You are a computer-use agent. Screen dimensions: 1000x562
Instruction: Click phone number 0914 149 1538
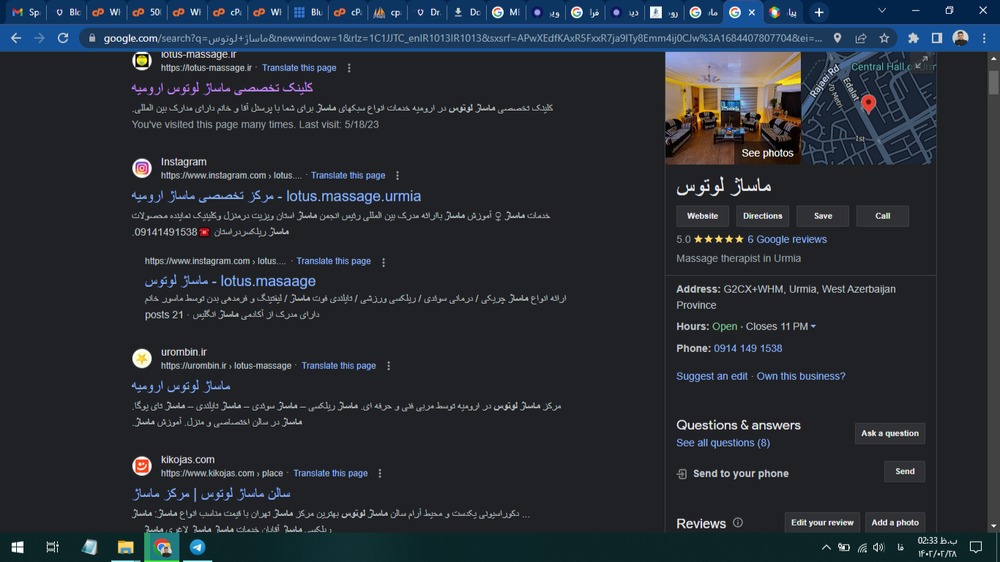747,348
